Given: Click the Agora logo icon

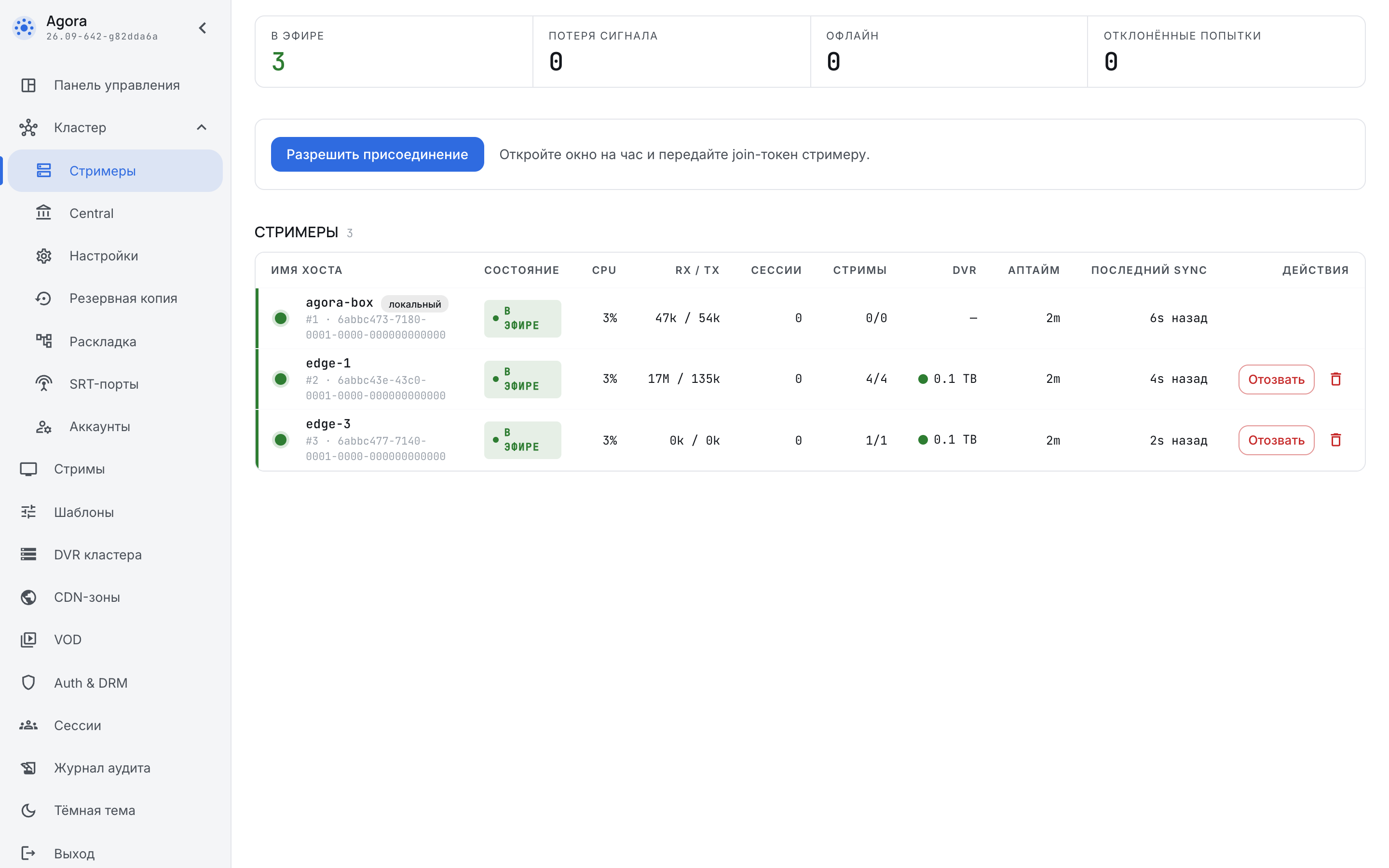Looking at the screenshot, I should tap(24, 27).
